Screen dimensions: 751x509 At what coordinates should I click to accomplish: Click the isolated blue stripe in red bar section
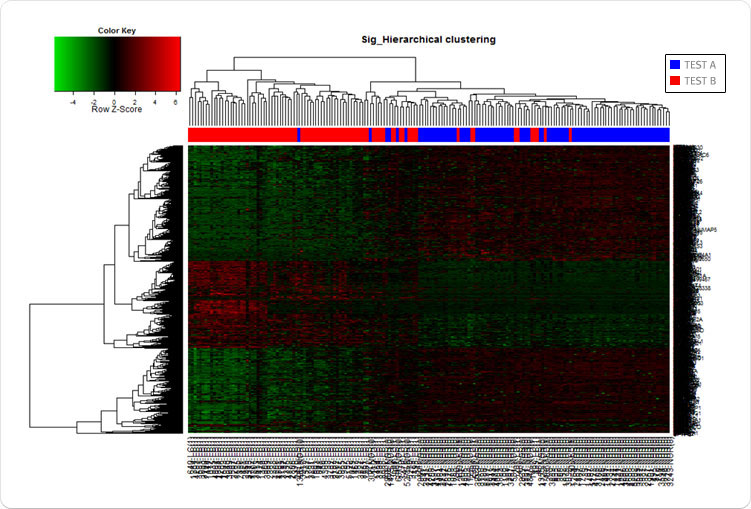tap(298, 135)
